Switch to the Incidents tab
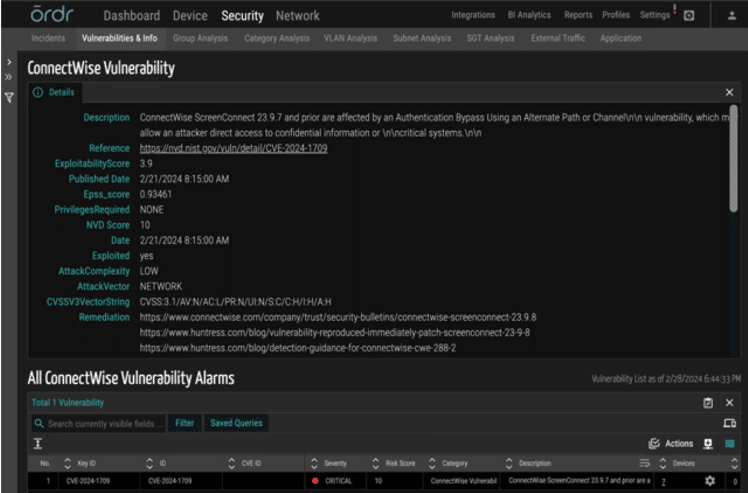Image resolution: width=748 pixels, height=493 pixels. click(48, 38)
